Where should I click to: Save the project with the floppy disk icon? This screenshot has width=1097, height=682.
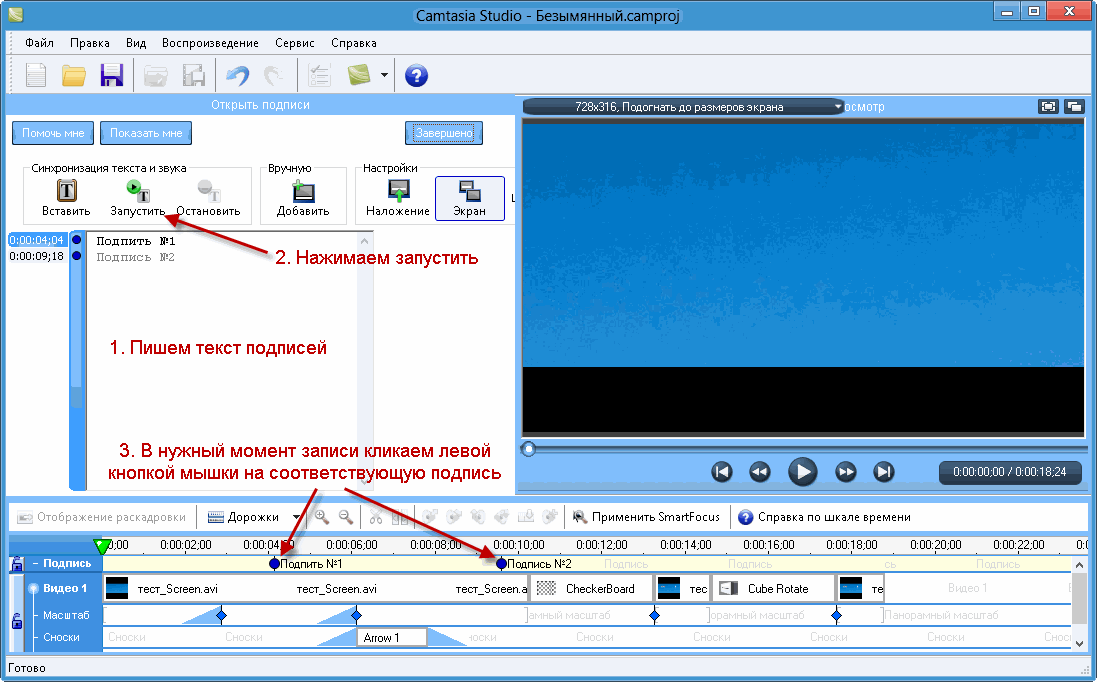coord(111,75)
